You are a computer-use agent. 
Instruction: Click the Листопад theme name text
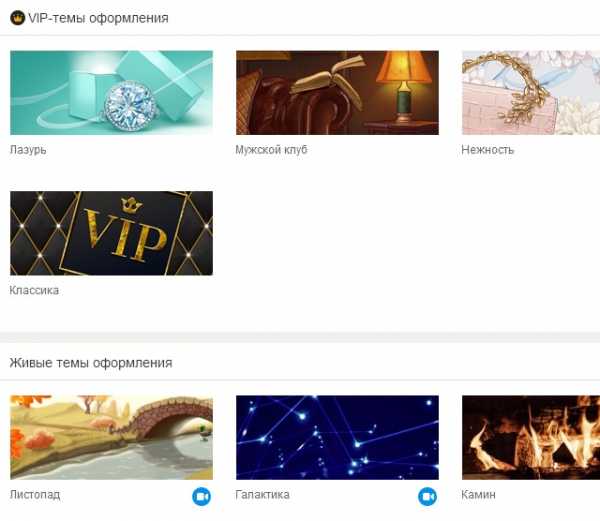(35, 495)
